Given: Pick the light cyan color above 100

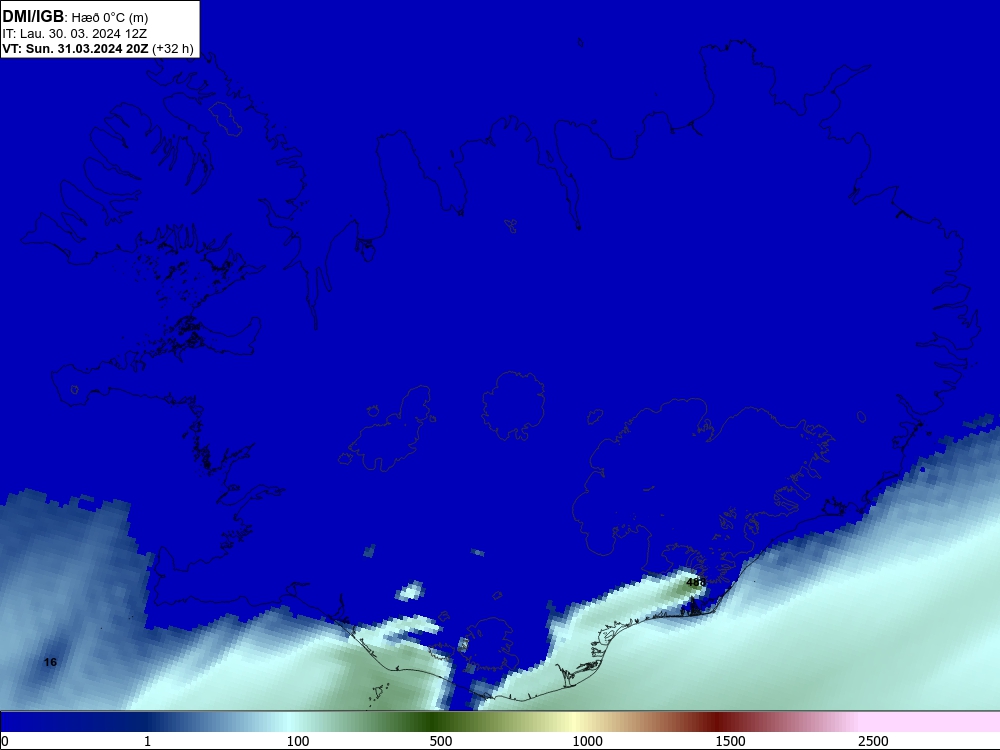Looking at the screenshot, I should [290, 722].
